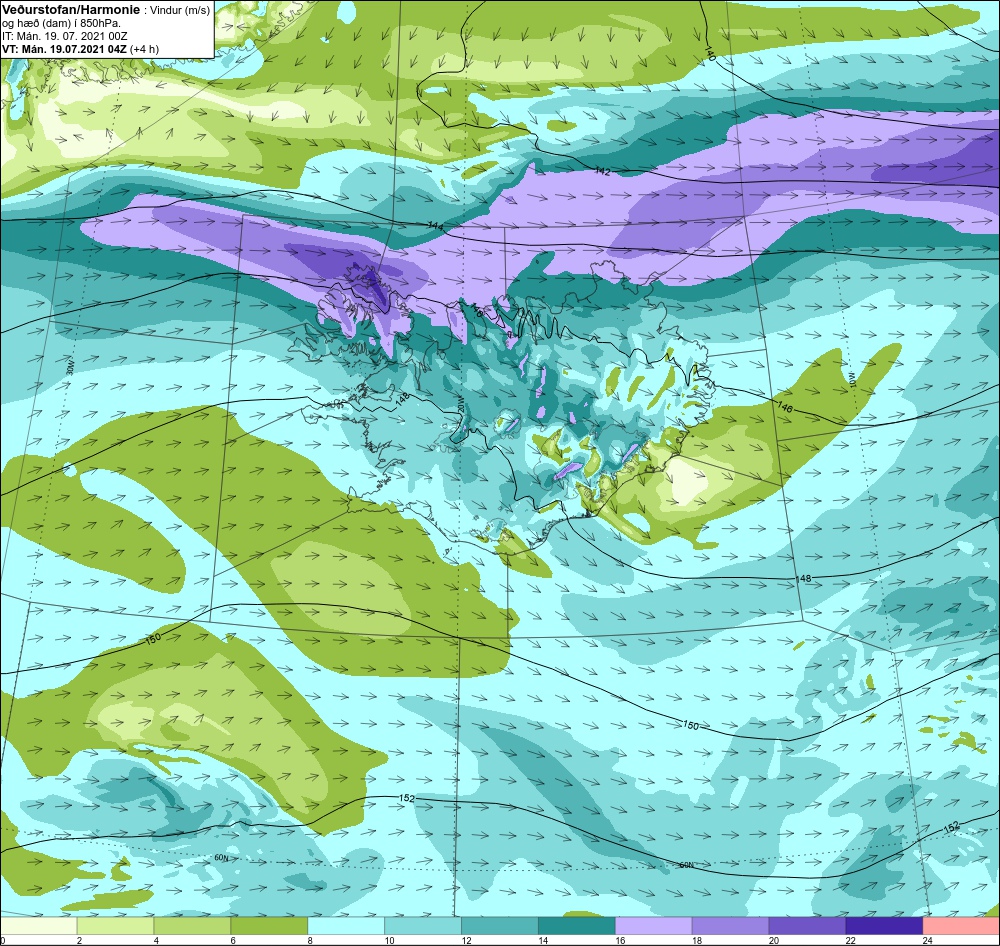Image resolution: width=1000 pixels, height=946 pixels.
Task: Click the legend tick value "6"
Action: tap(233, 940)
